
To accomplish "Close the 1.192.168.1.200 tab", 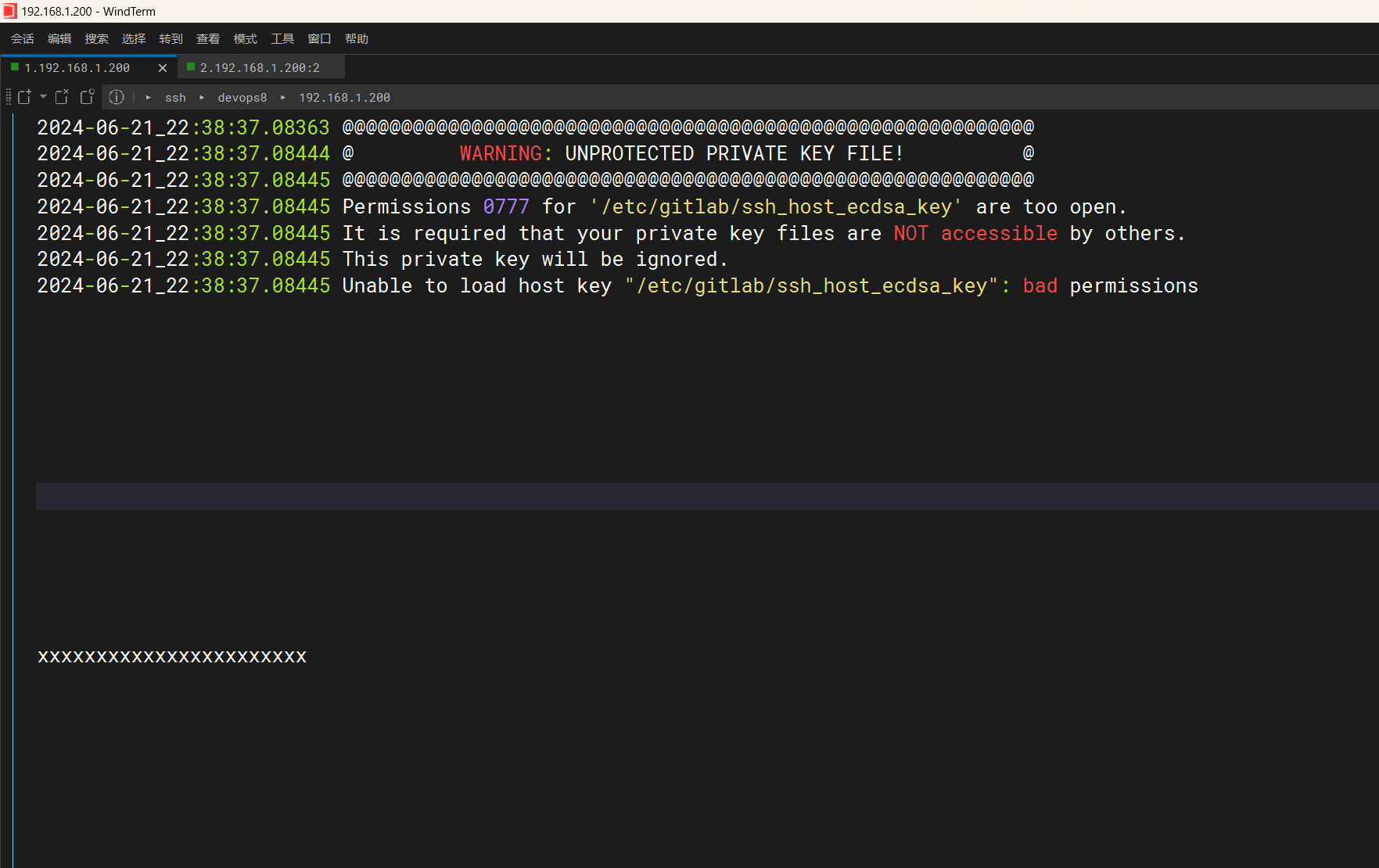I will (163, 68).
